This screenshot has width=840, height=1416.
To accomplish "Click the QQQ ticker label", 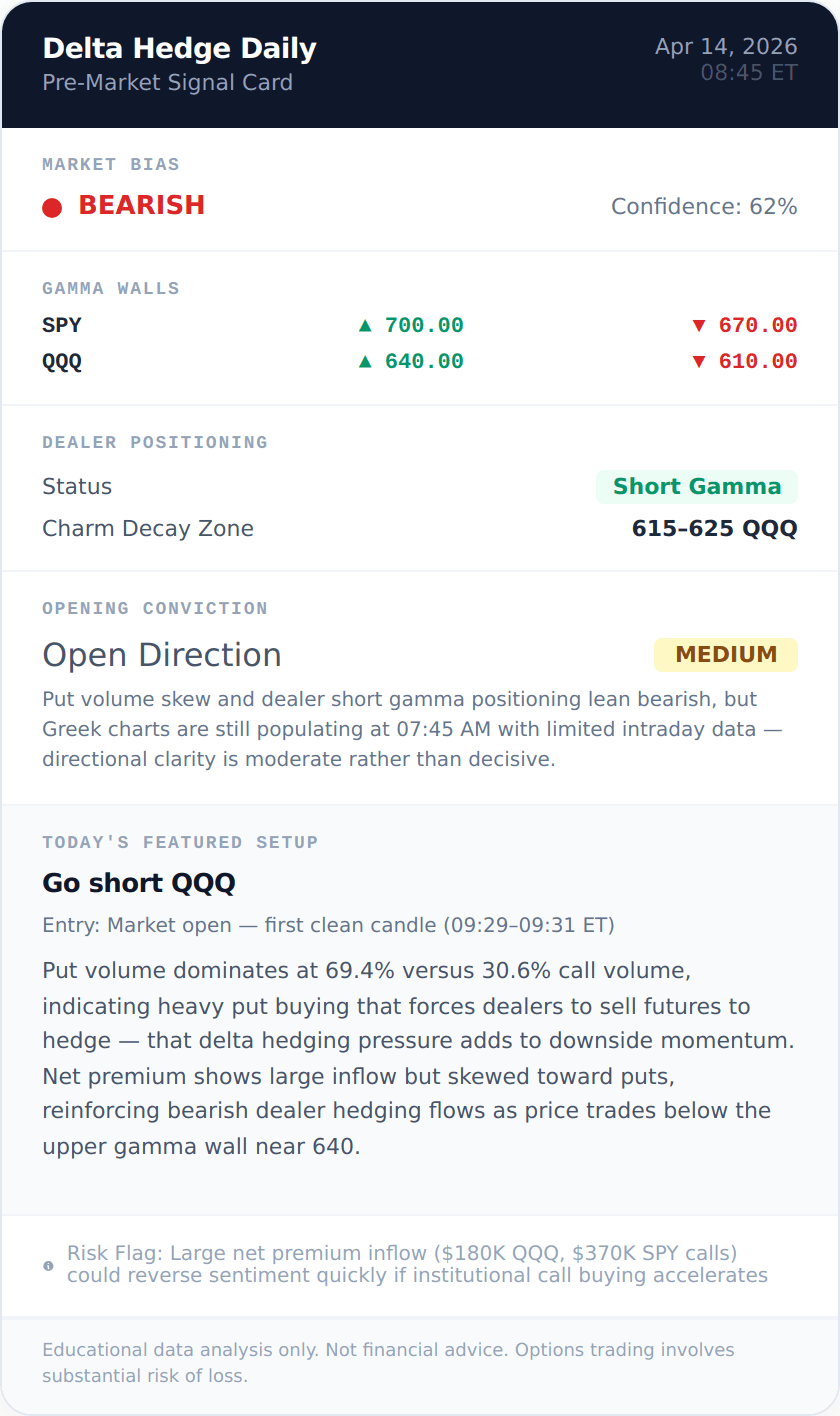I will click(62, 362).
